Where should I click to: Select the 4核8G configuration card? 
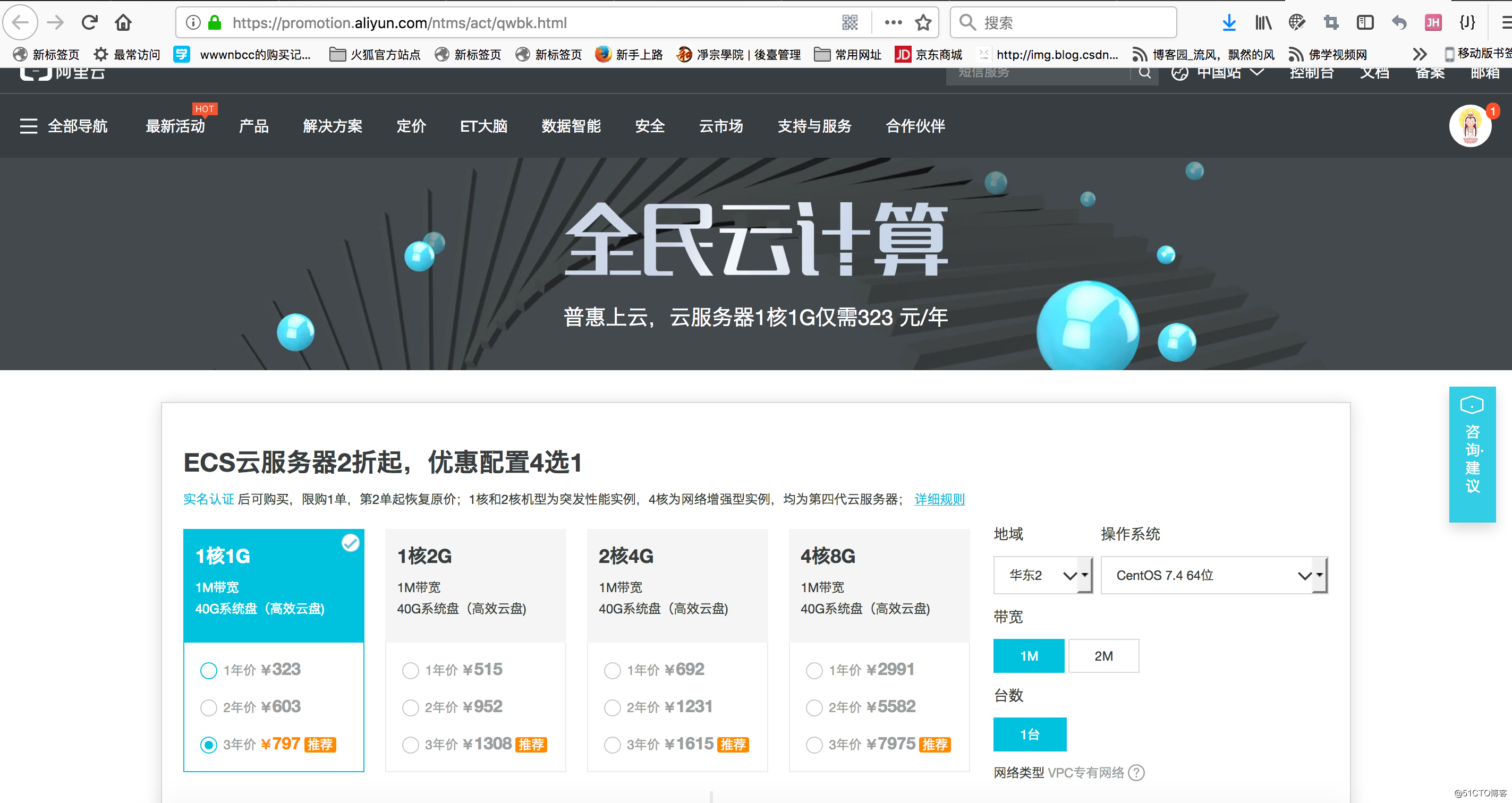click(879, 585)
